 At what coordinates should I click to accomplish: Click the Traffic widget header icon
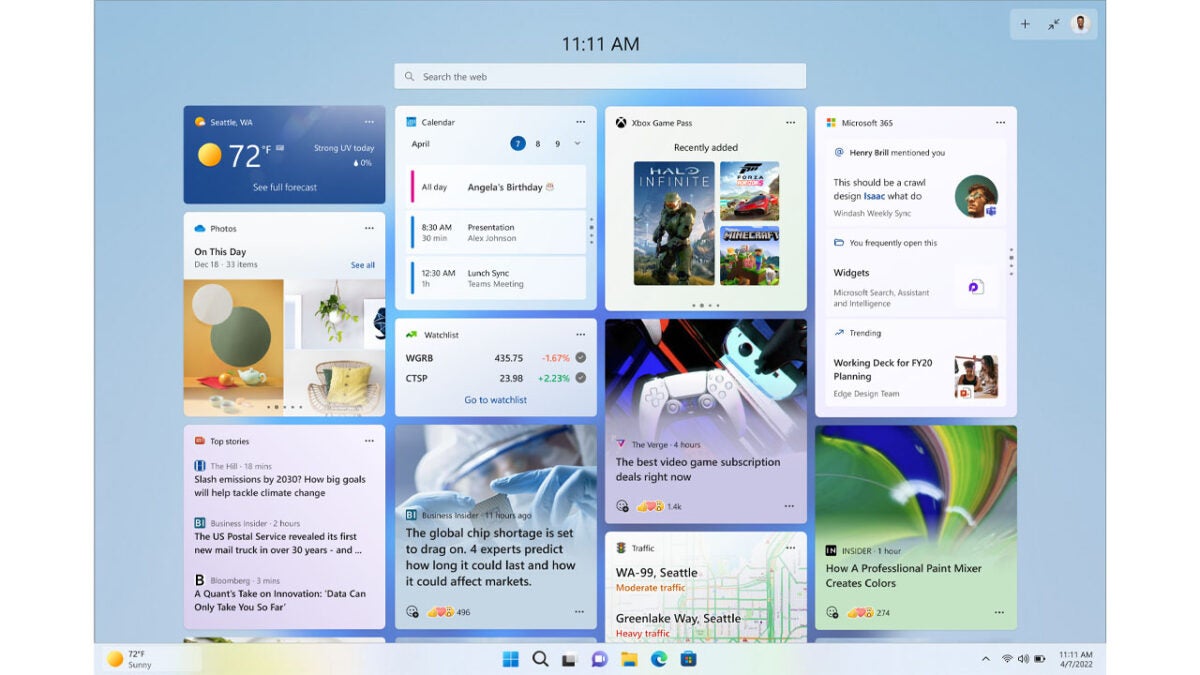click(x=621, y=547)
